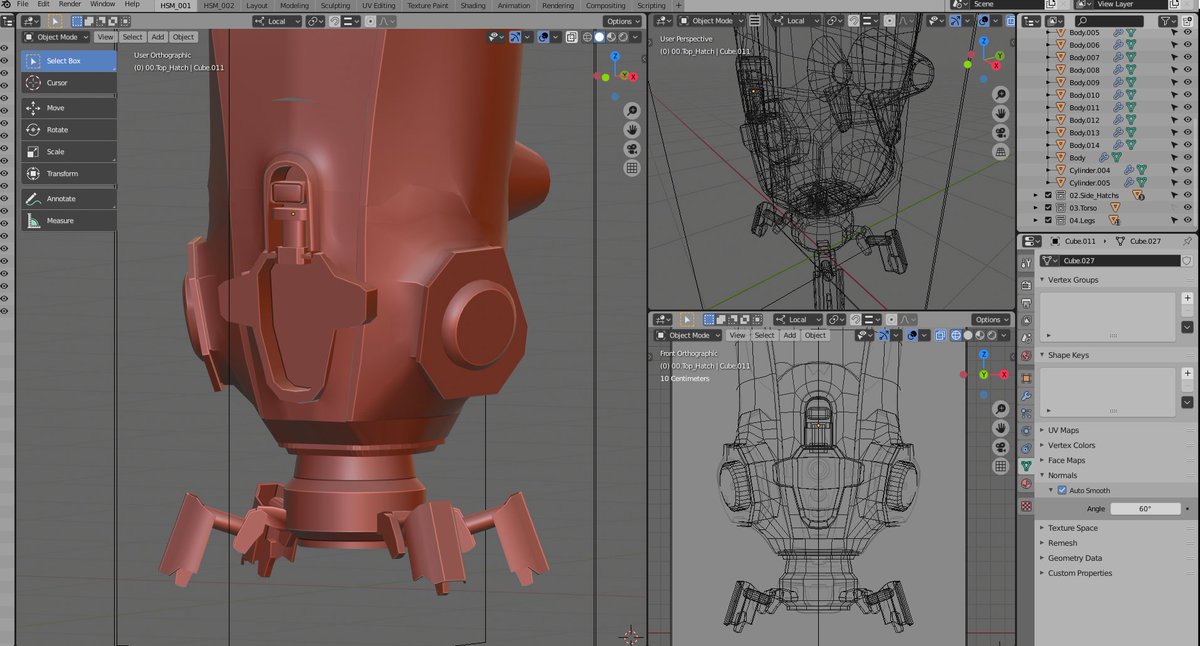Select Body.012 in the outliner
The image size is (1200, 646).
1085,120
